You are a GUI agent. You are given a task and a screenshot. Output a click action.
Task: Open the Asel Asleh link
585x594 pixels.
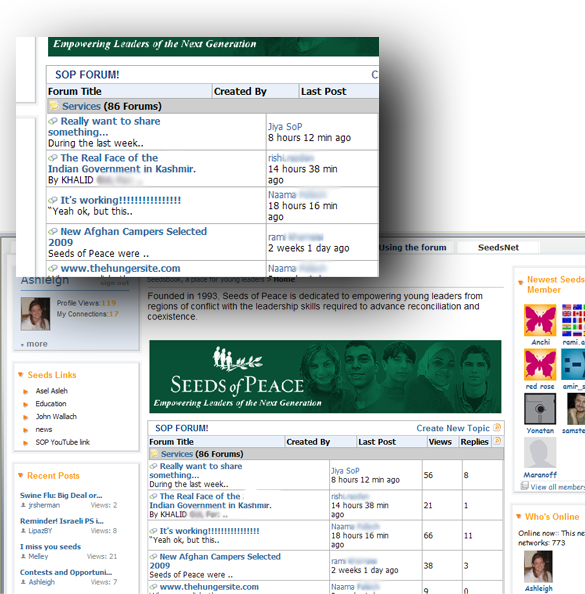[52, 391]
